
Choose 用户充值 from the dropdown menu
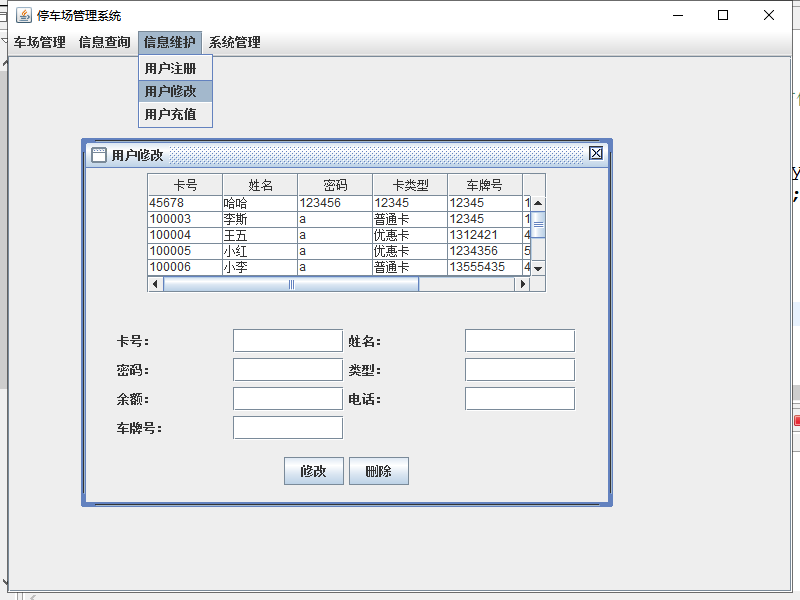(x=175, y=114)
